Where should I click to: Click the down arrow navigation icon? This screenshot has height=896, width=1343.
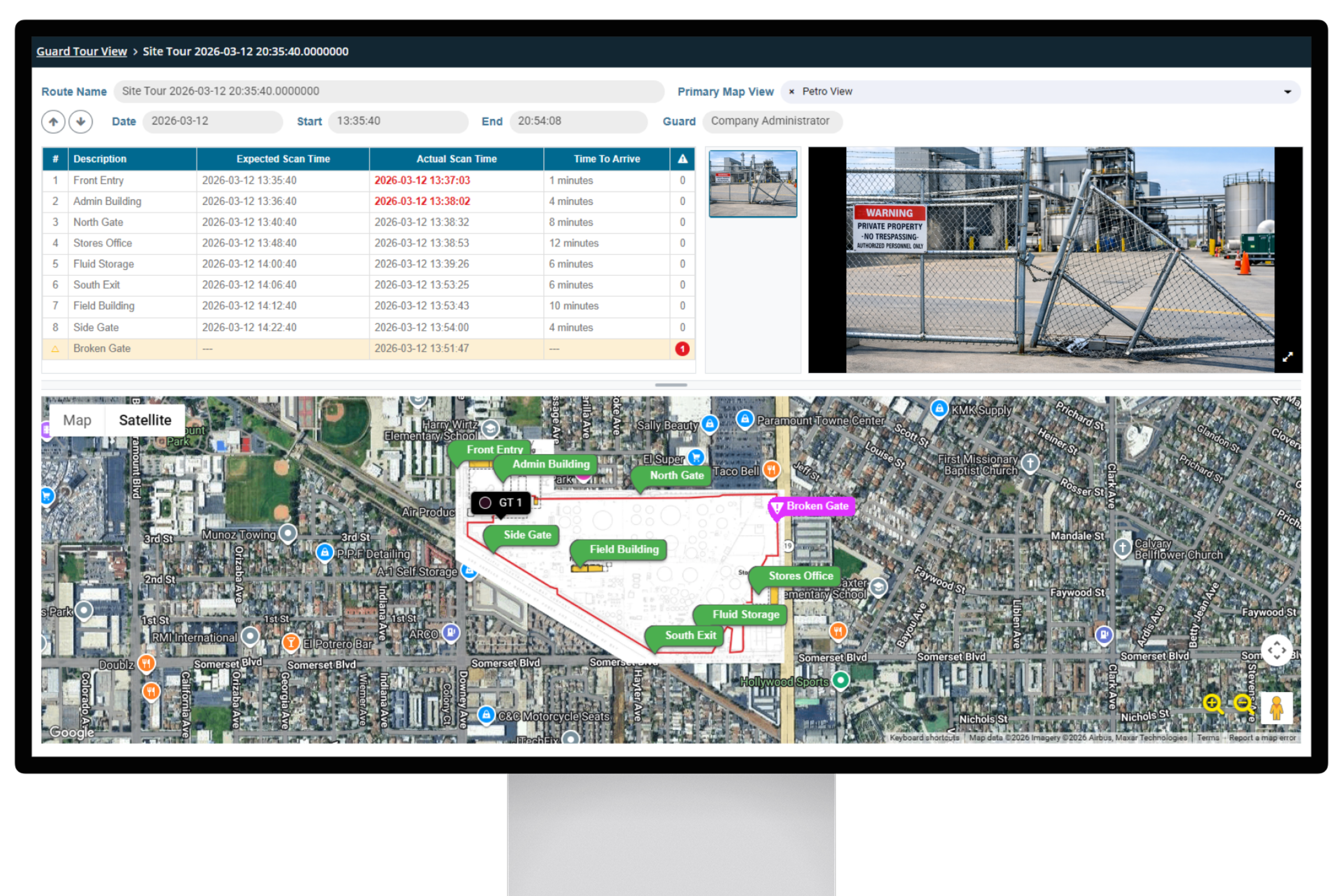(x=81, y=122)
